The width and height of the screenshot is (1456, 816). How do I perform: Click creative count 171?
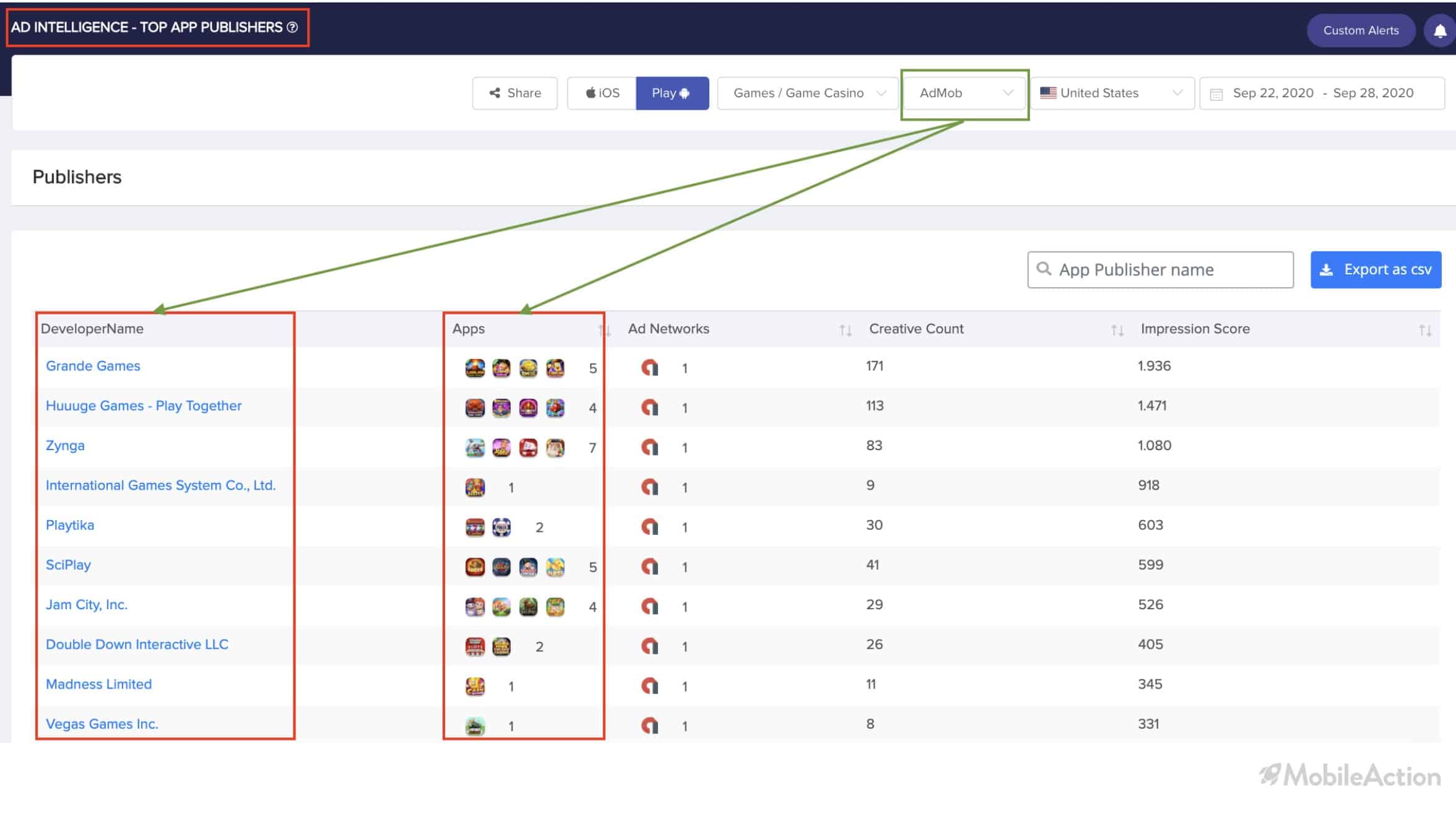click(875, 366)
